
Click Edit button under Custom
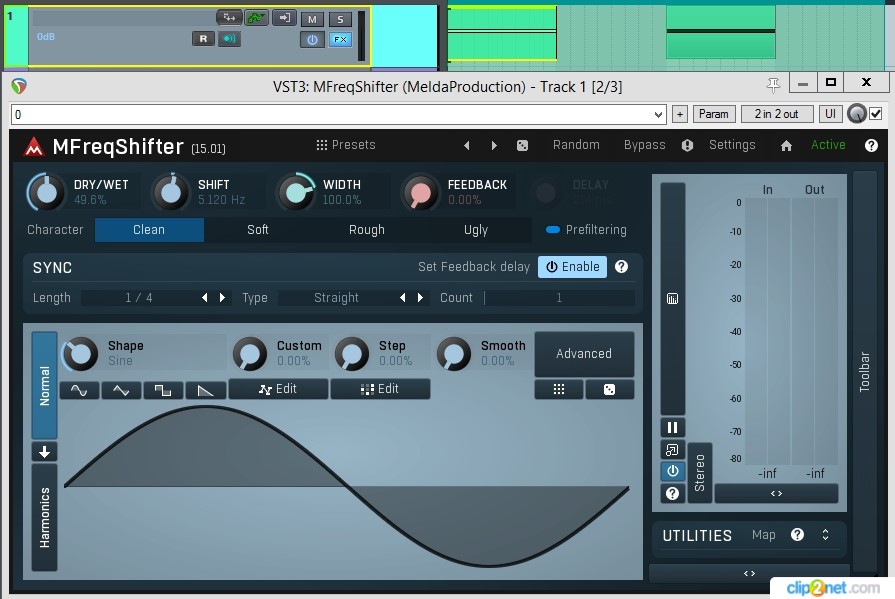pos(279,389)
